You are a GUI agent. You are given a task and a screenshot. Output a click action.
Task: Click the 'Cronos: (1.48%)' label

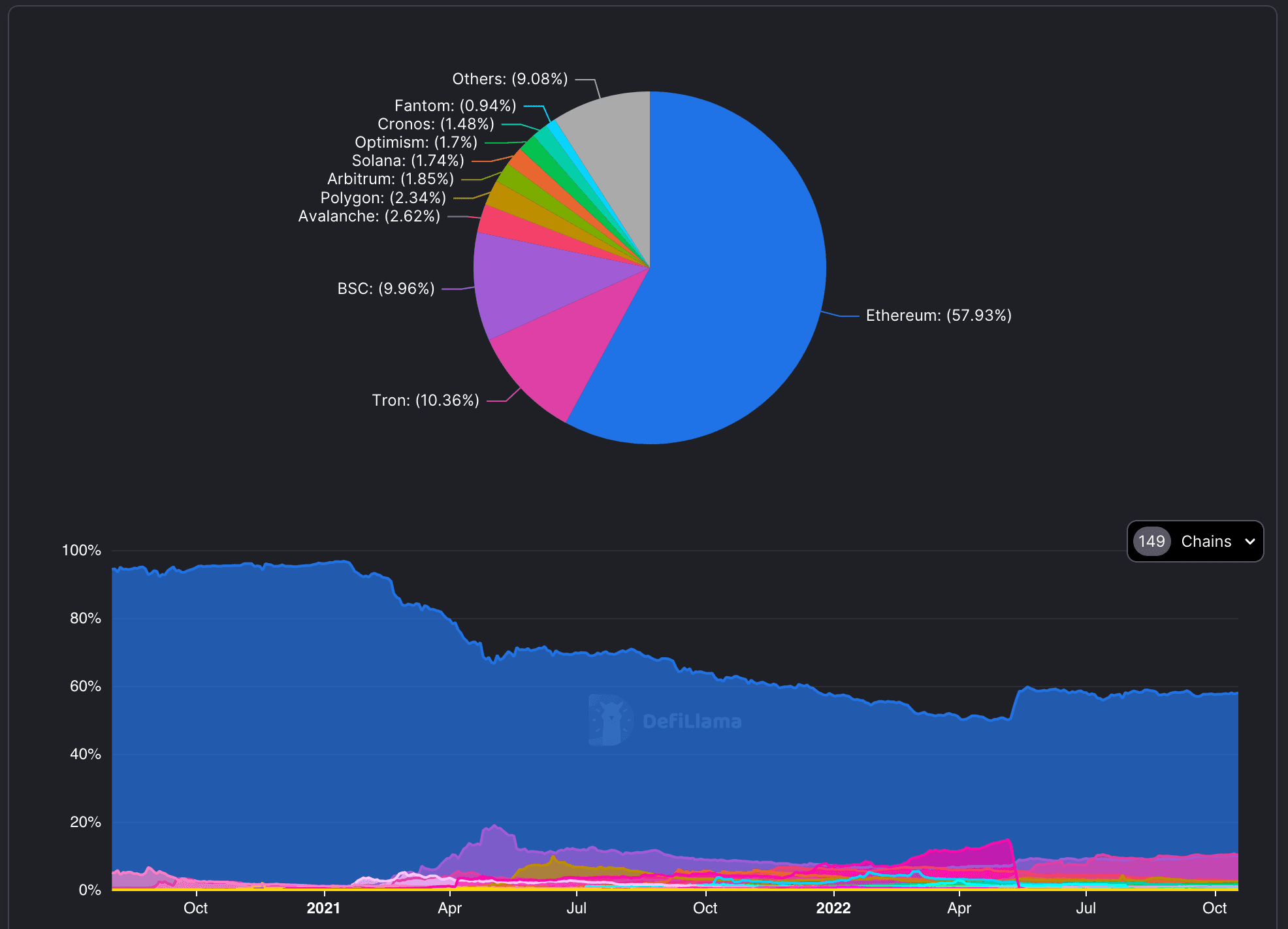(x=436, y=124)
